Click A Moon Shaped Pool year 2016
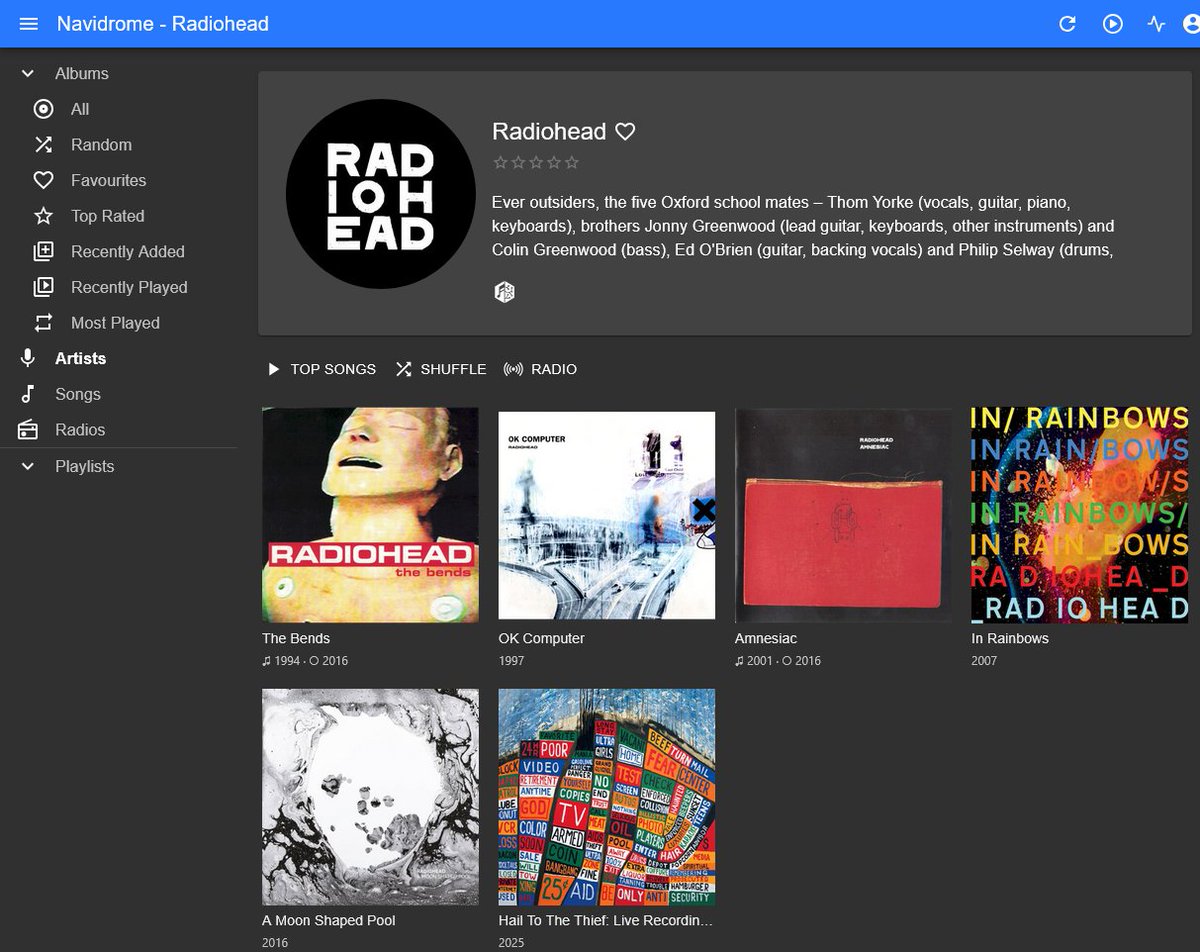 275,943
